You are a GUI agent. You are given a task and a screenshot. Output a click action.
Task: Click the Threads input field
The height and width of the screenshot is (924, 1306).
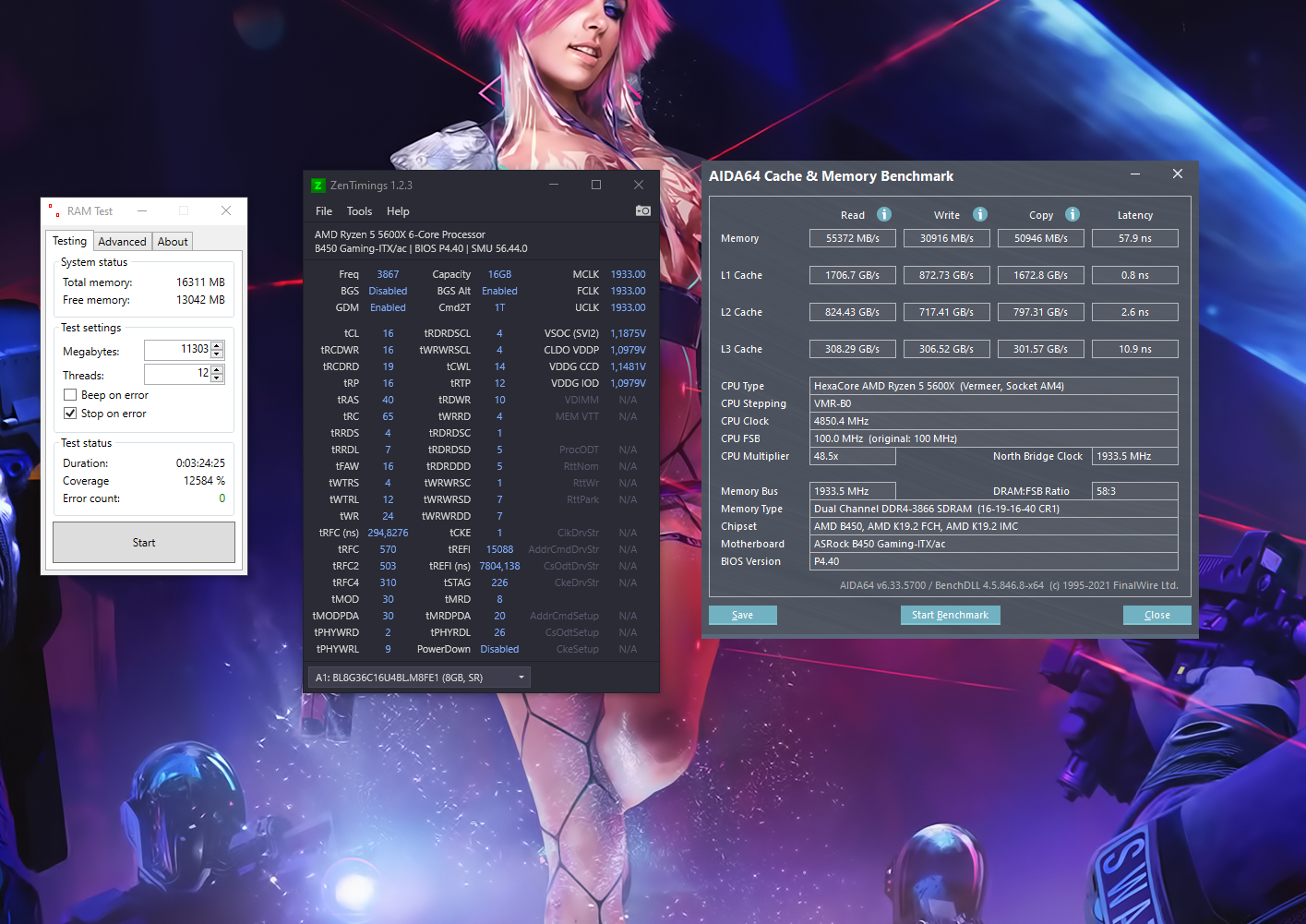(177, 374)
